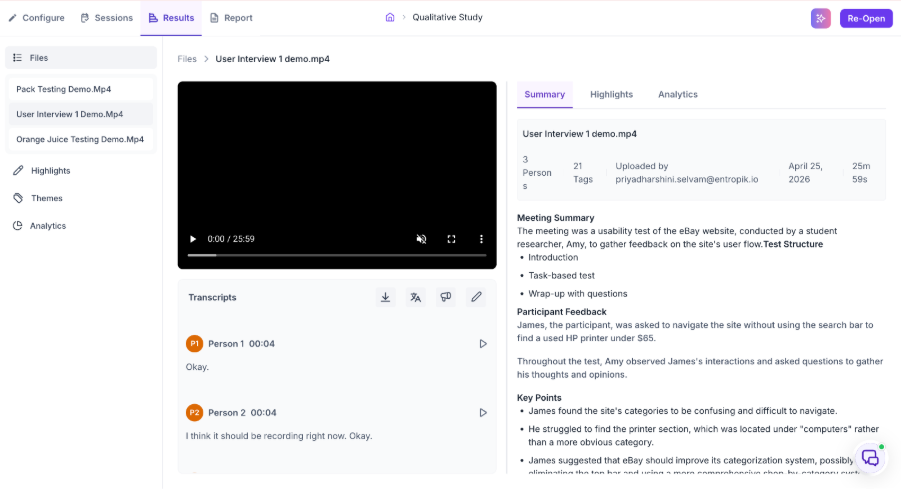
Task: Click the sidebar Highlights pencil icon
Action: (18, 171)
